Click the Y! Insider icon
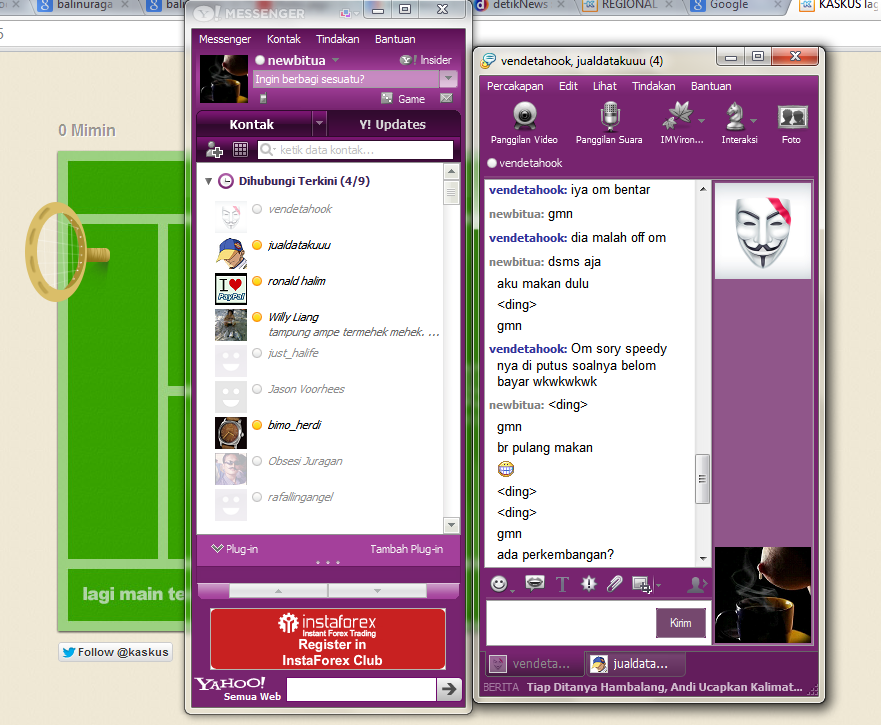Viewport: 881px width, 725px height. point(407,60)
